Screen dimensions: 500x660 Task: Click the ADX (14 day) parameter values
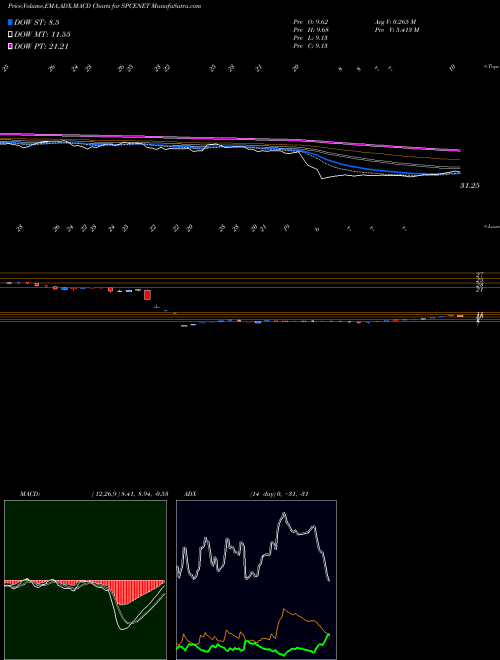[280, 494]
